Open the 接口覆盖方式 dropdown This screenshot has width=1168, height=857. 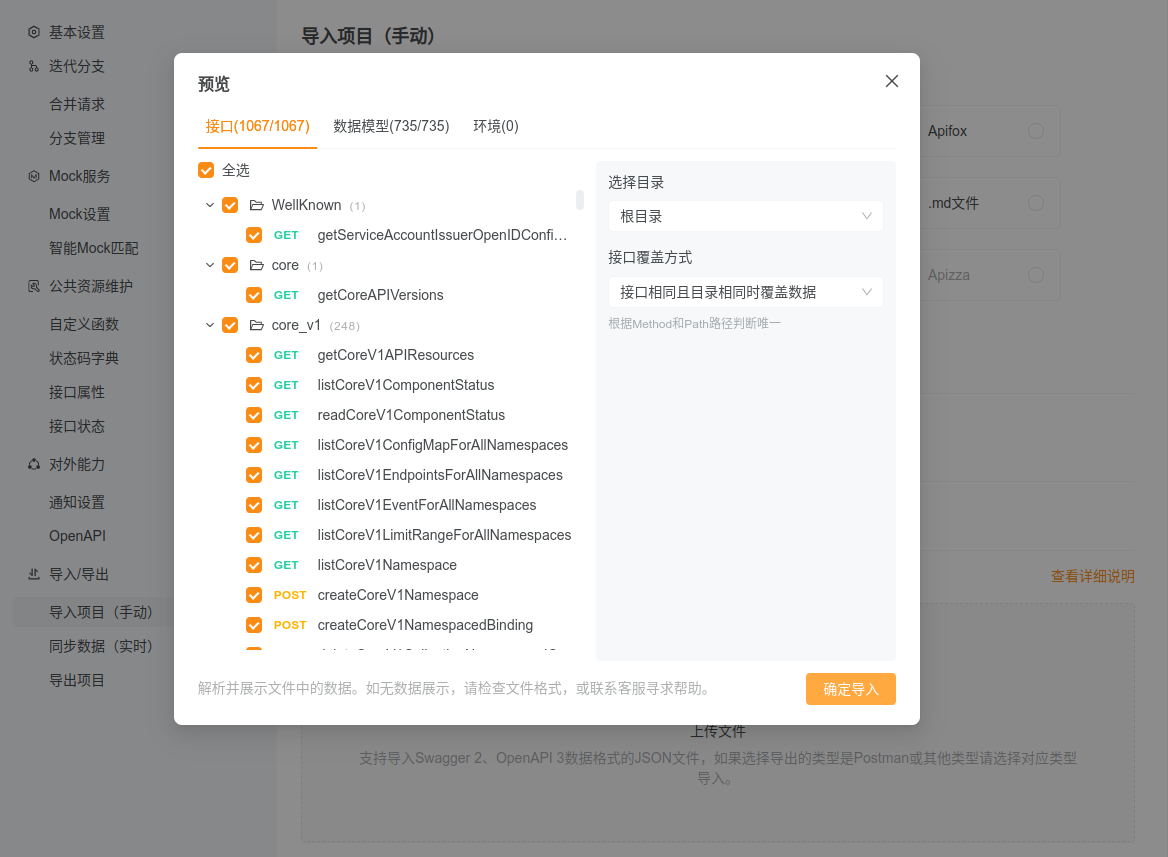745,291
